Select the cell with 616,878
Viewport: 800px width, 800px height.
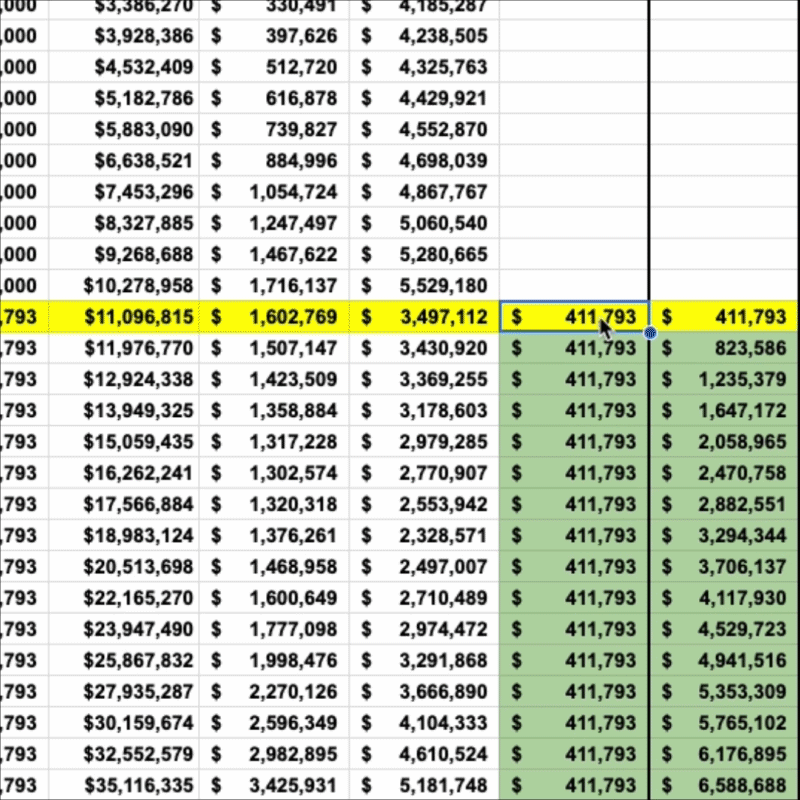(x=274, y=98)
